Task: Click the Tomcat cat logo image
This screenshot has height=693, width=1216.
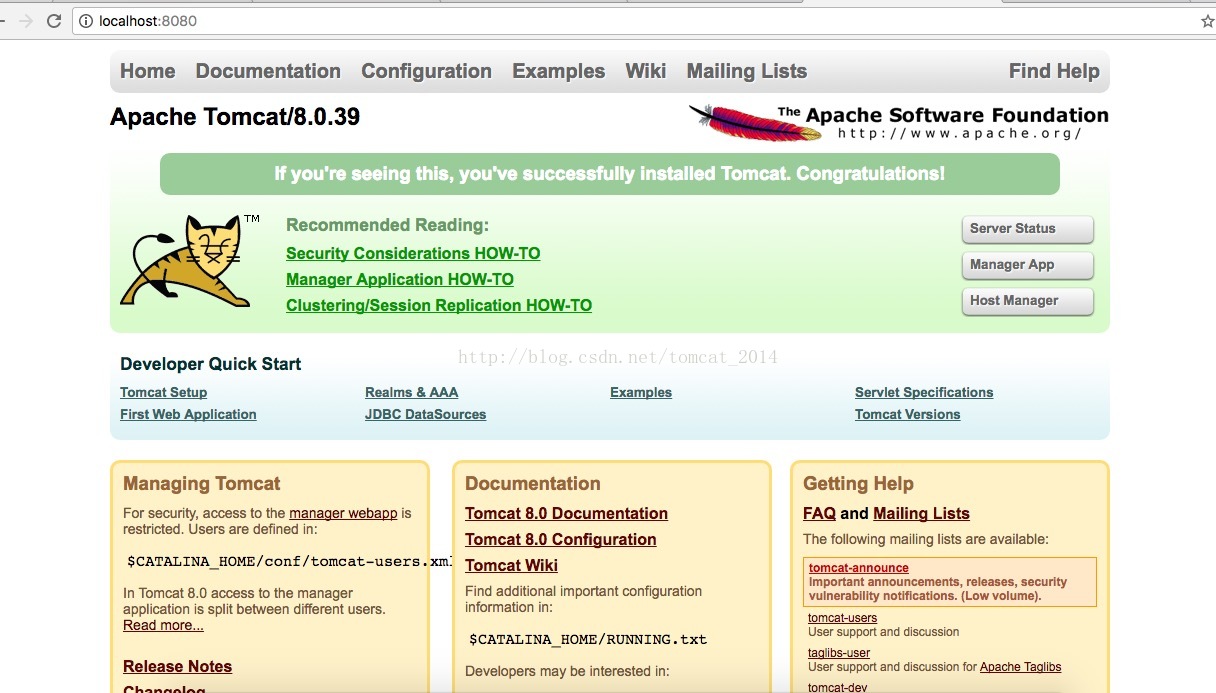Action: (189, 260)
